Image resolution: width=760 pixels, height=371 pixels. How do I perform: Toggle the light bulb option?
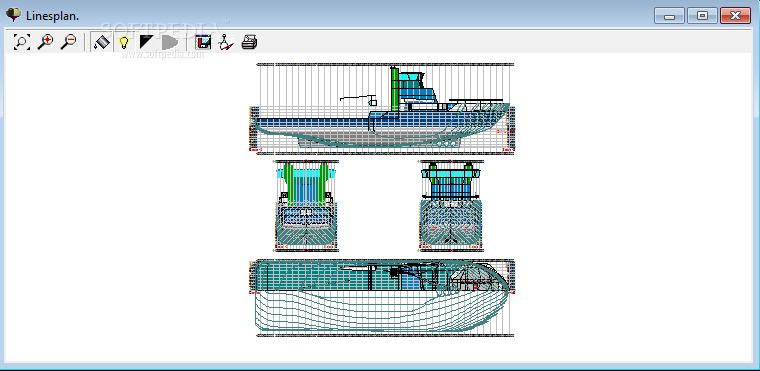pos(124,42)
